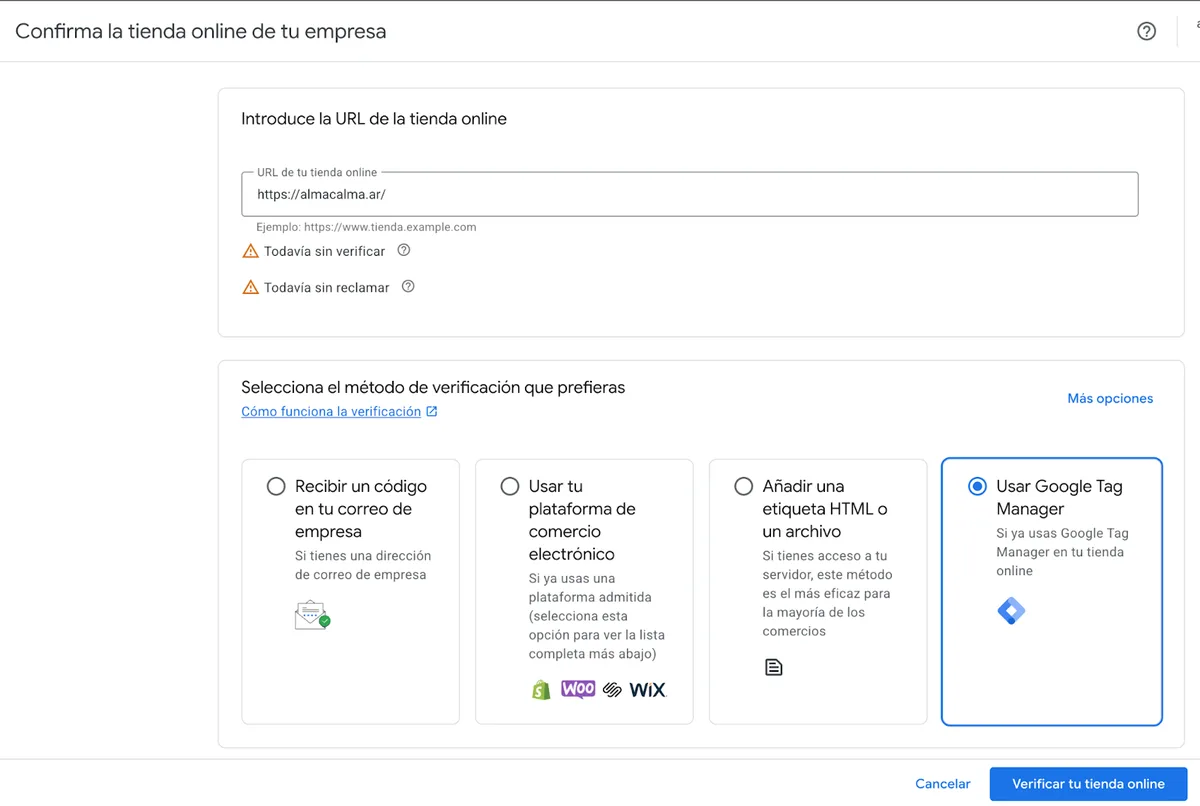Select the 'Usar Google Tag Manager' radio button

[x=977, y=487]
